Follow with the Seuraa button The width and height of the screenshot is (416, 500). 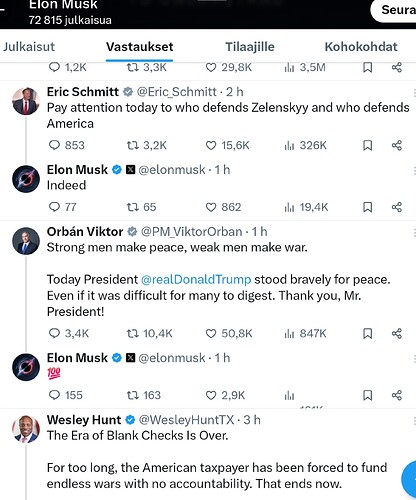point(395,10)
